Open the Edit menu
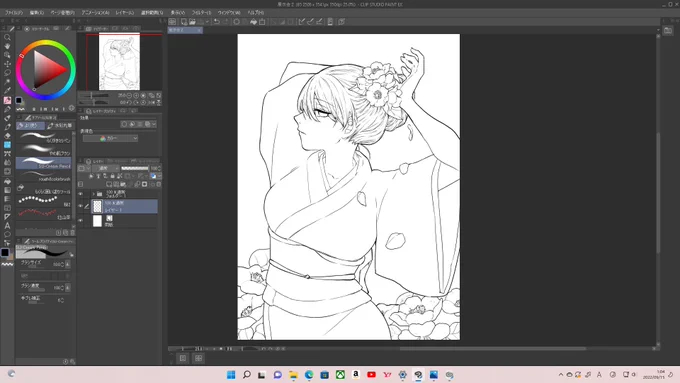The width and height of the screenshot is (680, 383). tap(37, 13)
